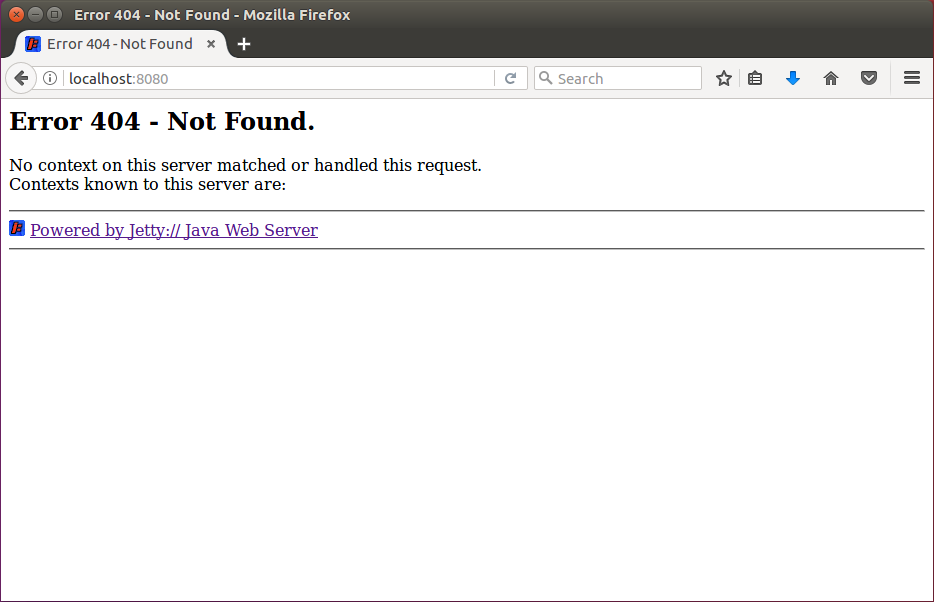The height and width of the screenshot is (602, 934).
Task: Click the Jetty logo beside the link
Action: [x=17, y=228]
